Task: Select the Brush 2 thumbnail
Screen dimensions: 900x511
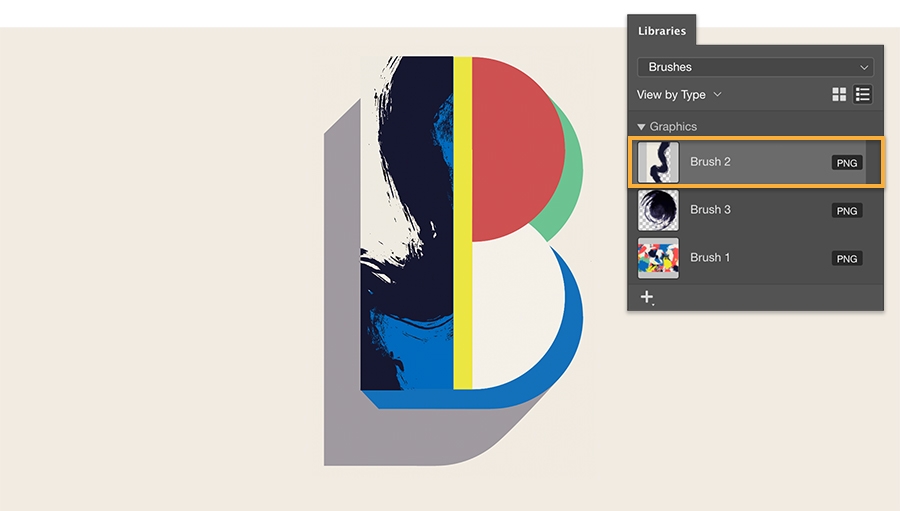Action: (x=658, y=162)
